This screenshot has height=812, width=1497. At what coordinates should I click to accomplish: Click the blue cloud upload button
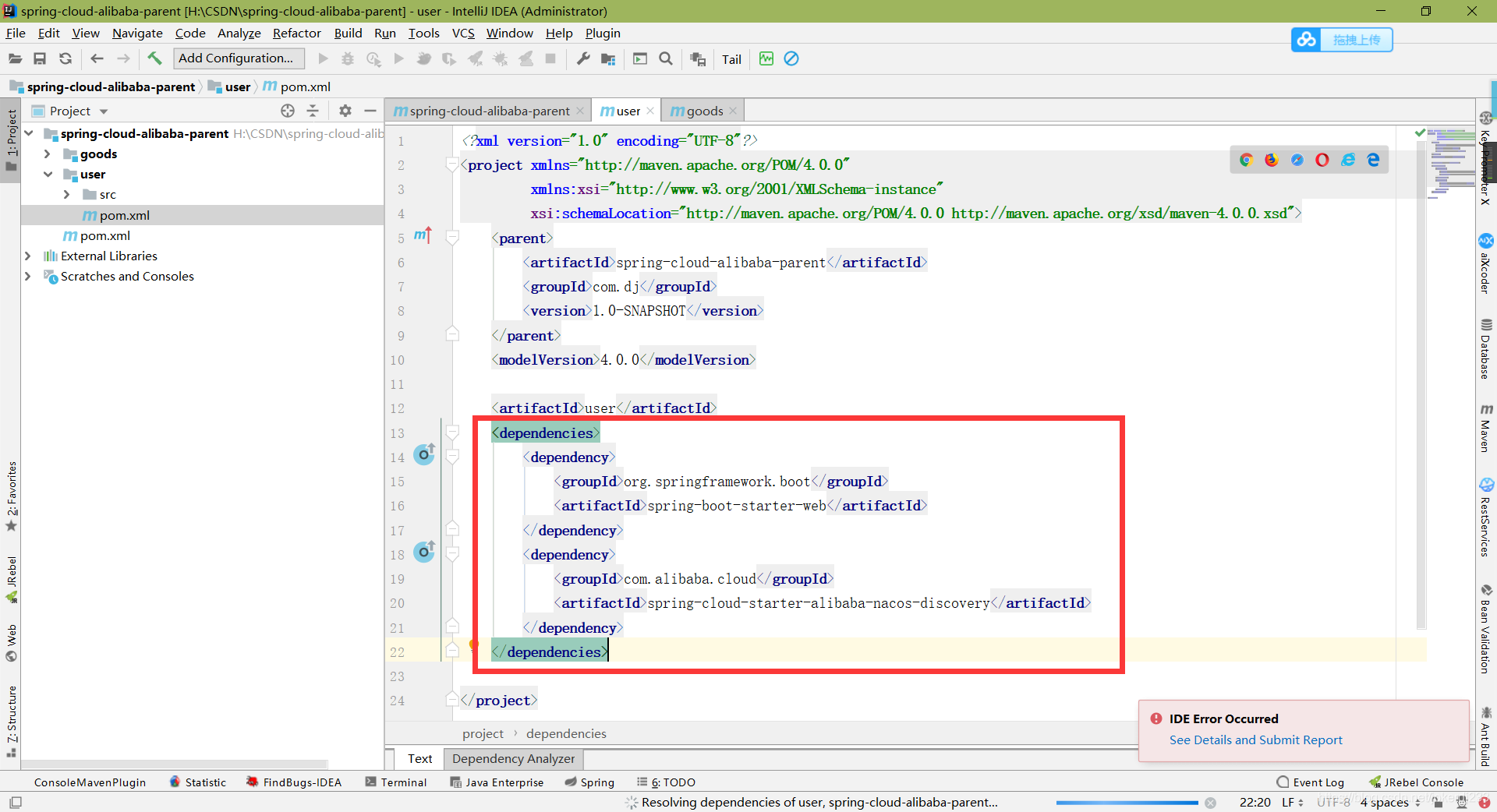(1342, 39)
